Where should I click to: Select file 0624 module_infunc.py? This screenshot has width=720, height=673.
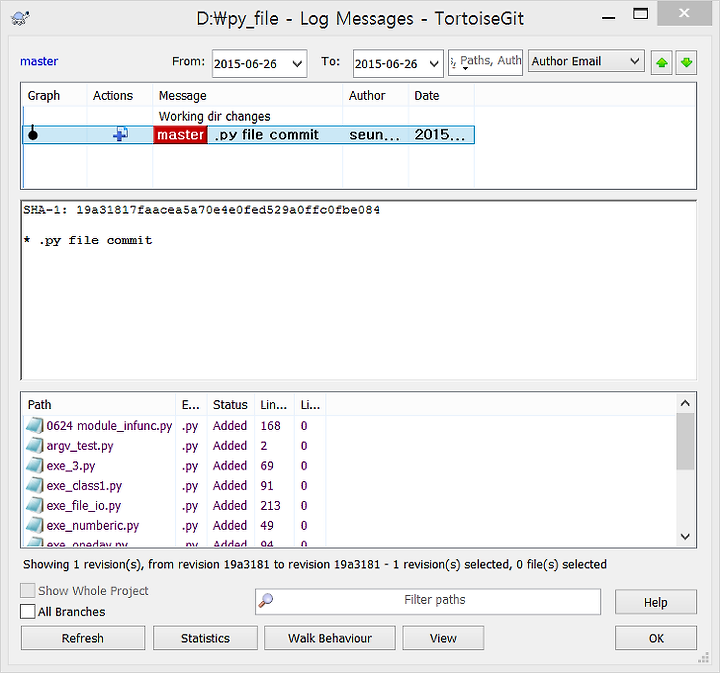pyautogui.click(x=109, y=426)
